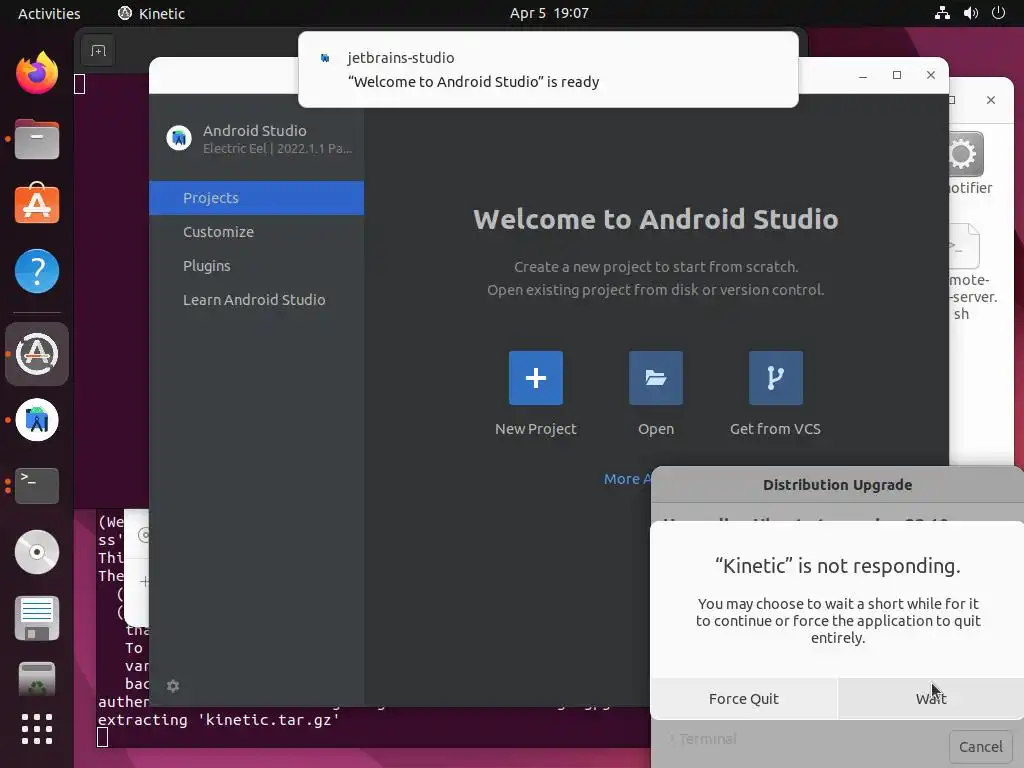The width and height of the screenshot is (1024, 768).
Task: Click the Welcome to Android Studio is ready notification
Action: (x=548, y=69)
